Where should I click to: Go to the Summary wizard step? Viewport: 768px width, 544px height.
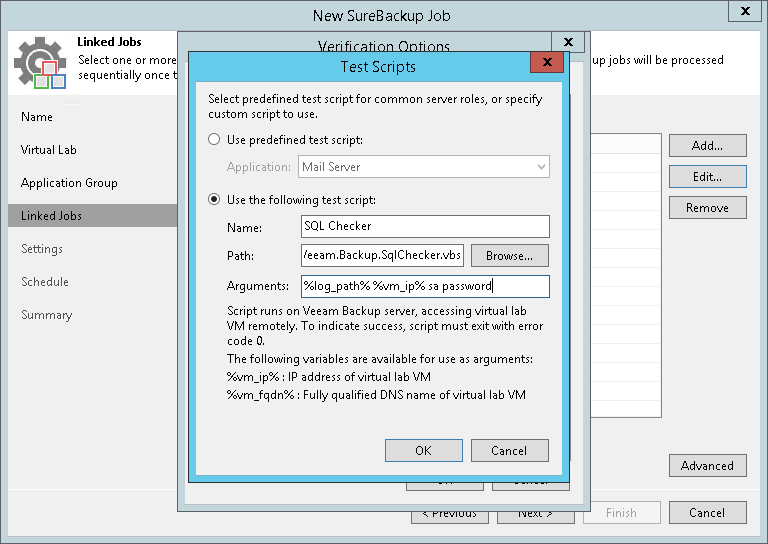(x=47, y=314)
